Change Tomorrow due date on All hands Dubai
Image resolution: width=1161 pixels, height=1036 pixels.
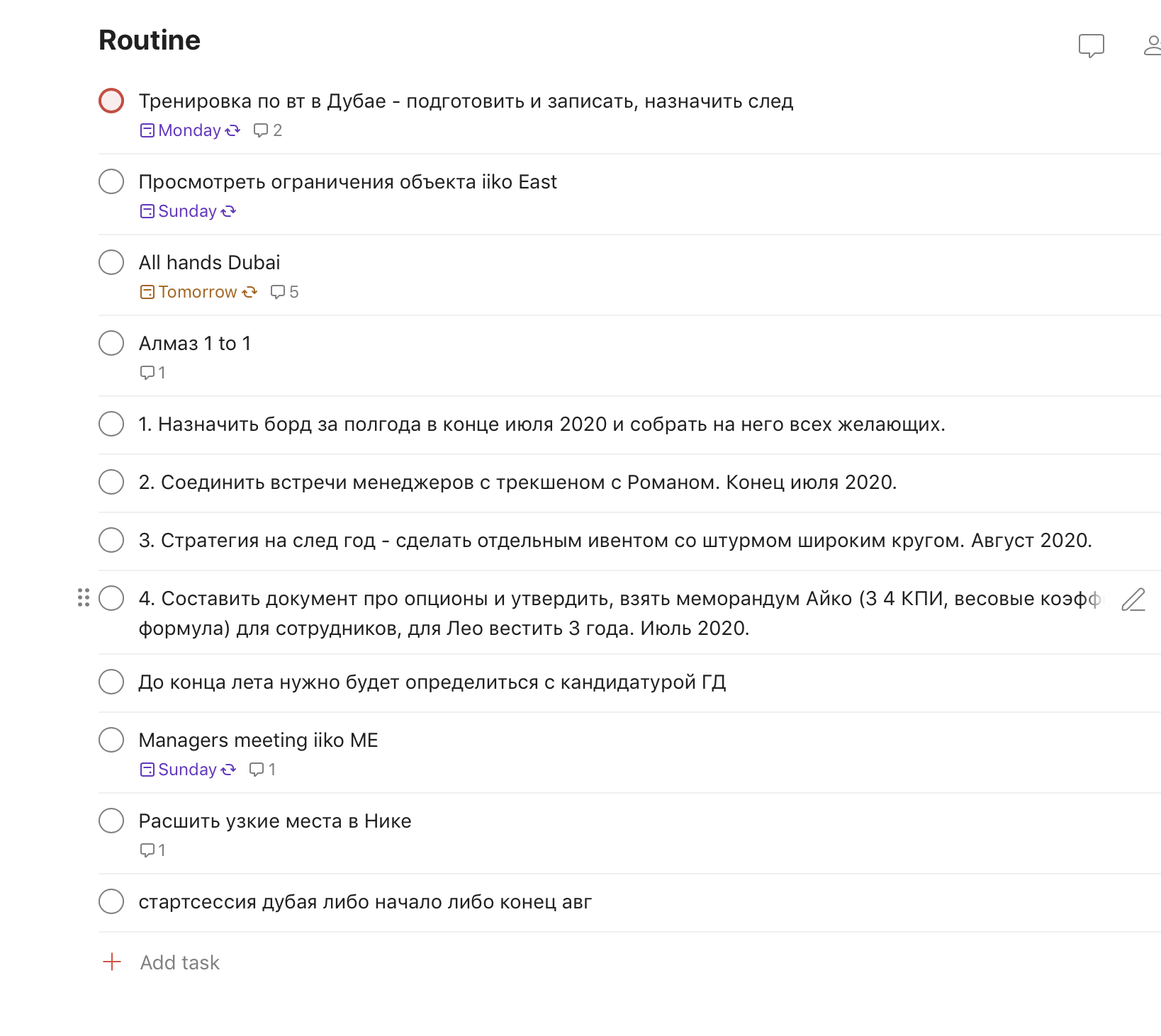197,292
